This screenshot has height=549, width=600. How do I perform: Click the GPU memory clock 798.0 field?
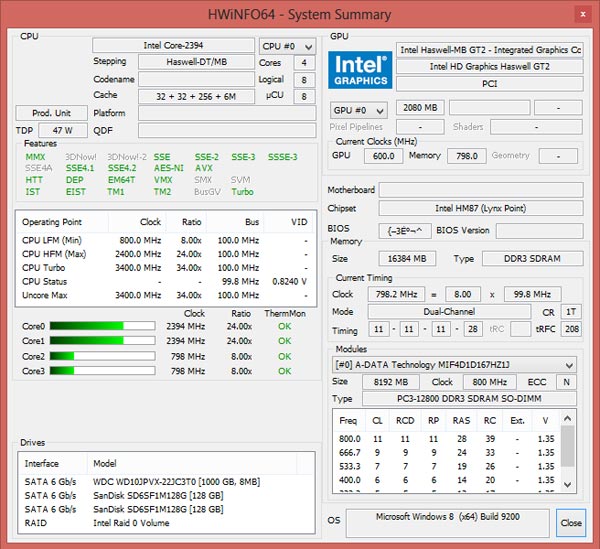point(467,156)
